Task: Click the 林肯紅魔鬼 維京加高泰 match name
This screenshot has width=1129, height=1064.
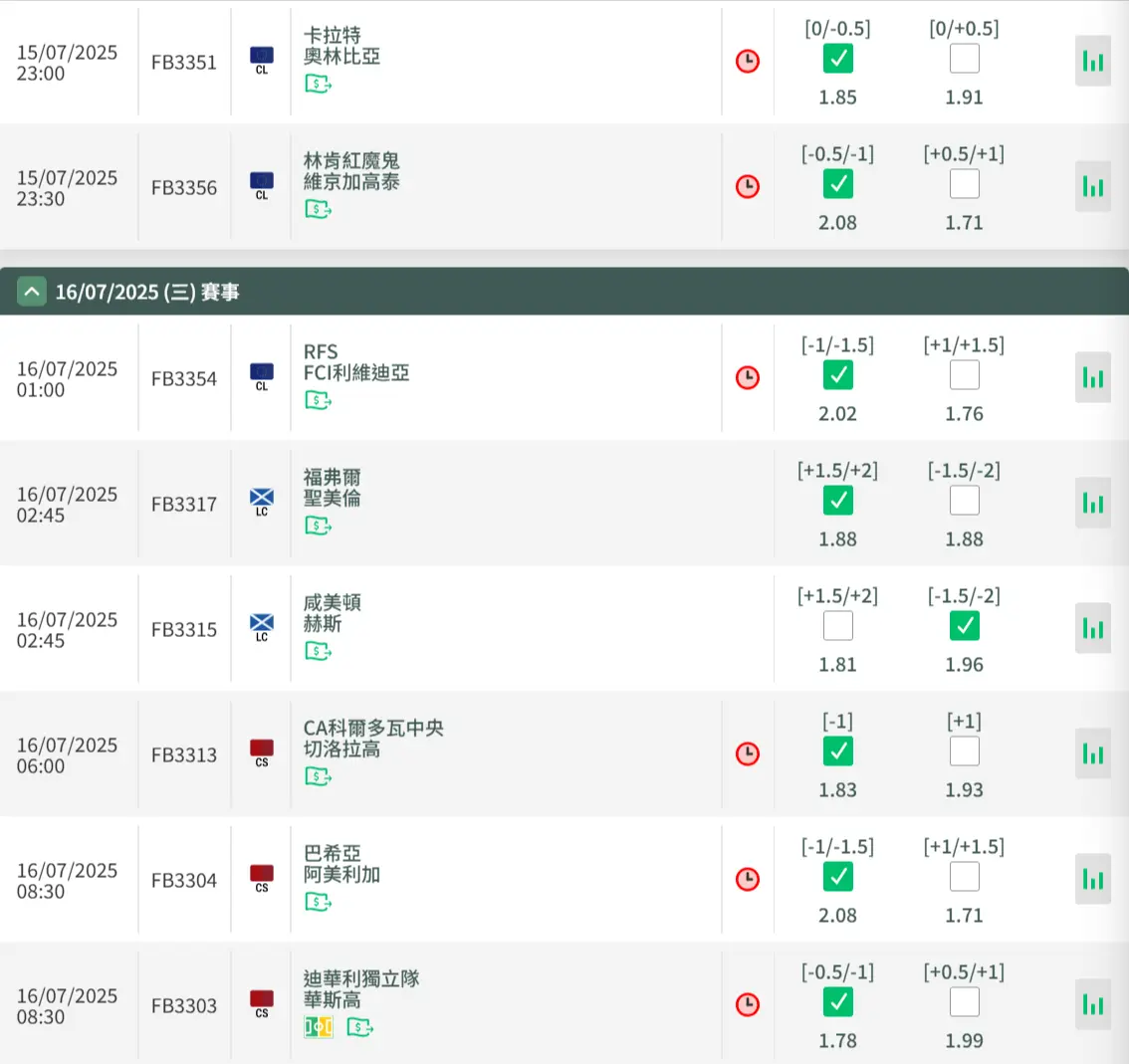Action: click(351, 171)
